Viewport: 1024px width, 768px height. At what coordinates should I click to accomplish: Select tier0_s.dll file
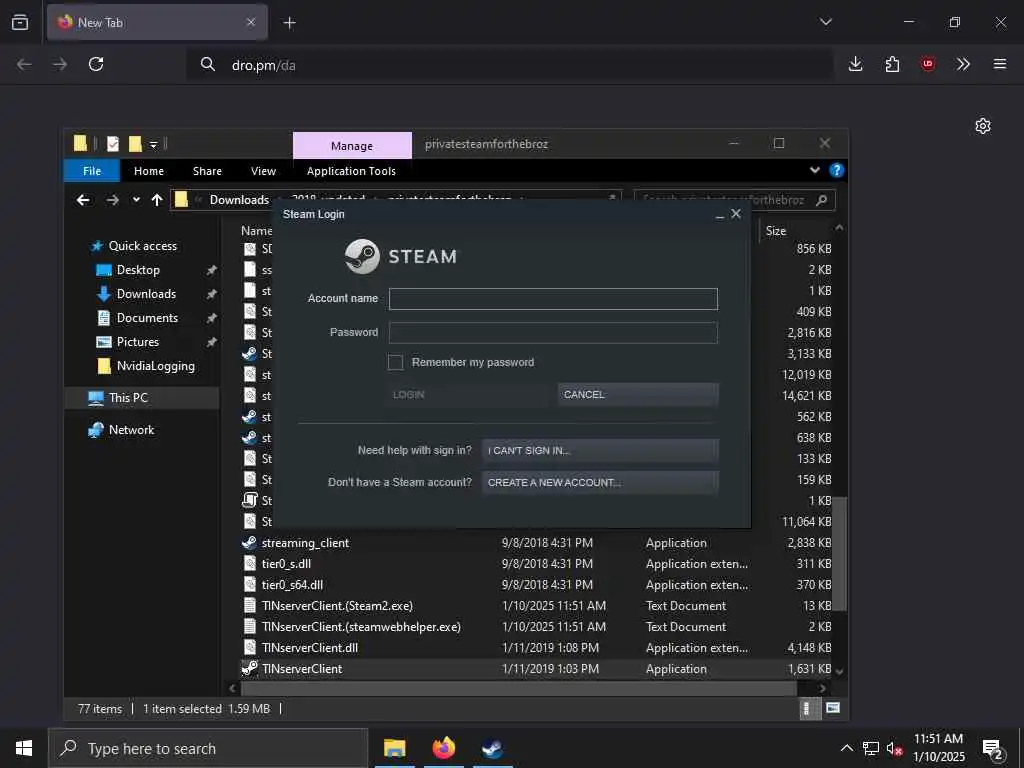coord(286,564)
